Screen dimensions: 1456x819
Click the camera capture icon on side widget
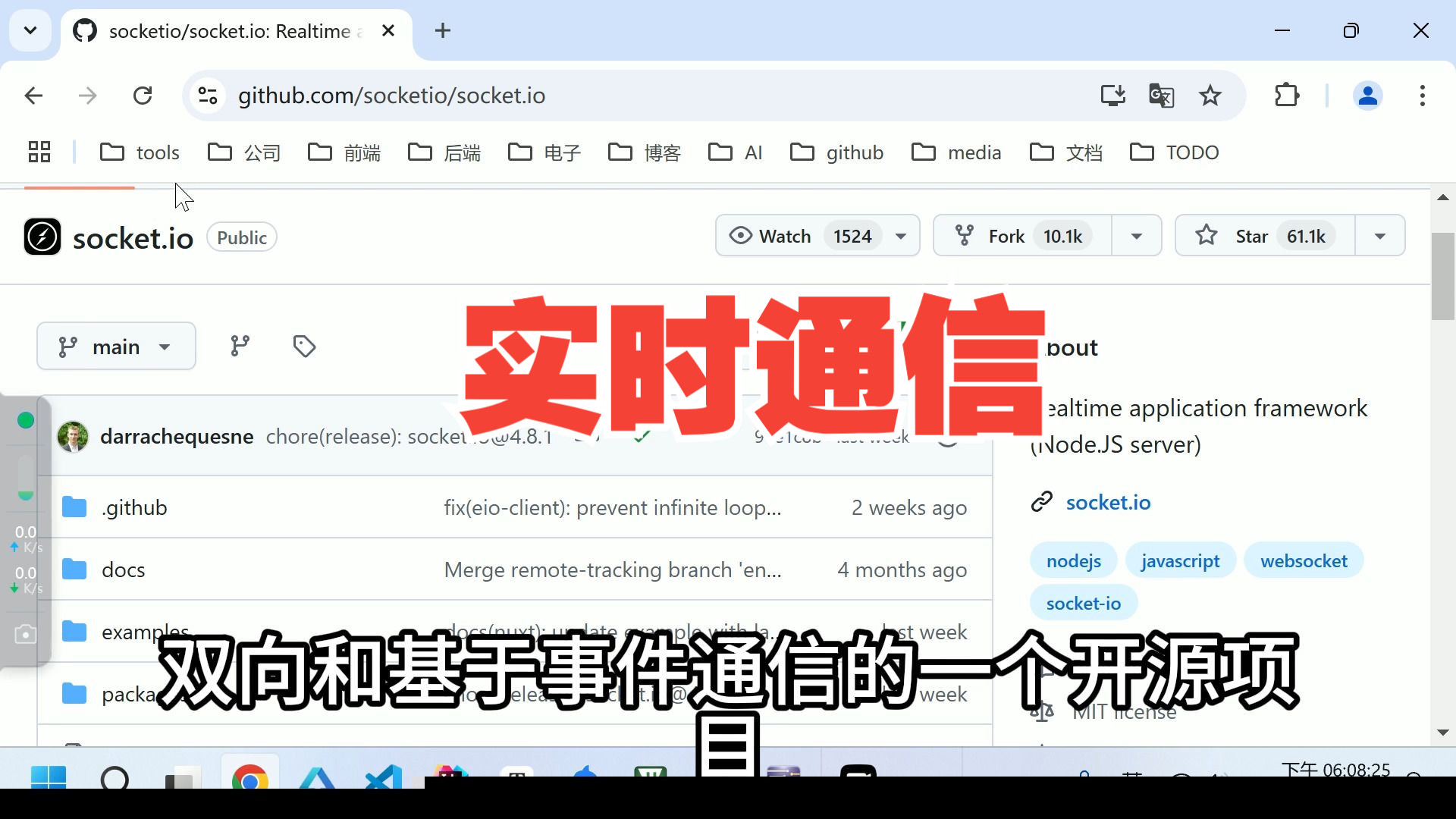point(25,635)
